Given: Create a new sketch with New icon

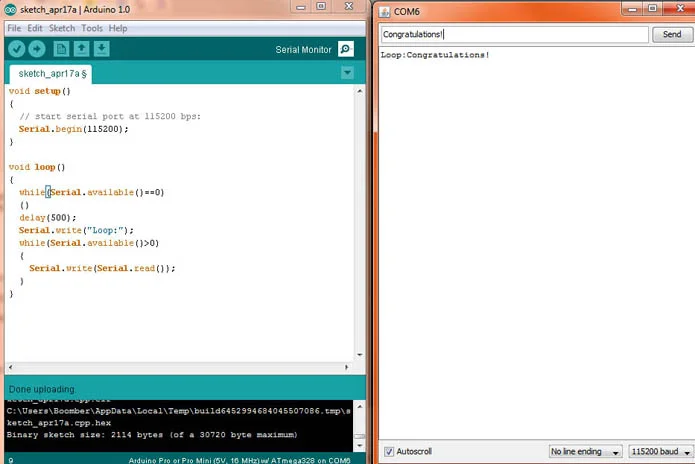Looking at the screenshot, I should tap(61, 49).
